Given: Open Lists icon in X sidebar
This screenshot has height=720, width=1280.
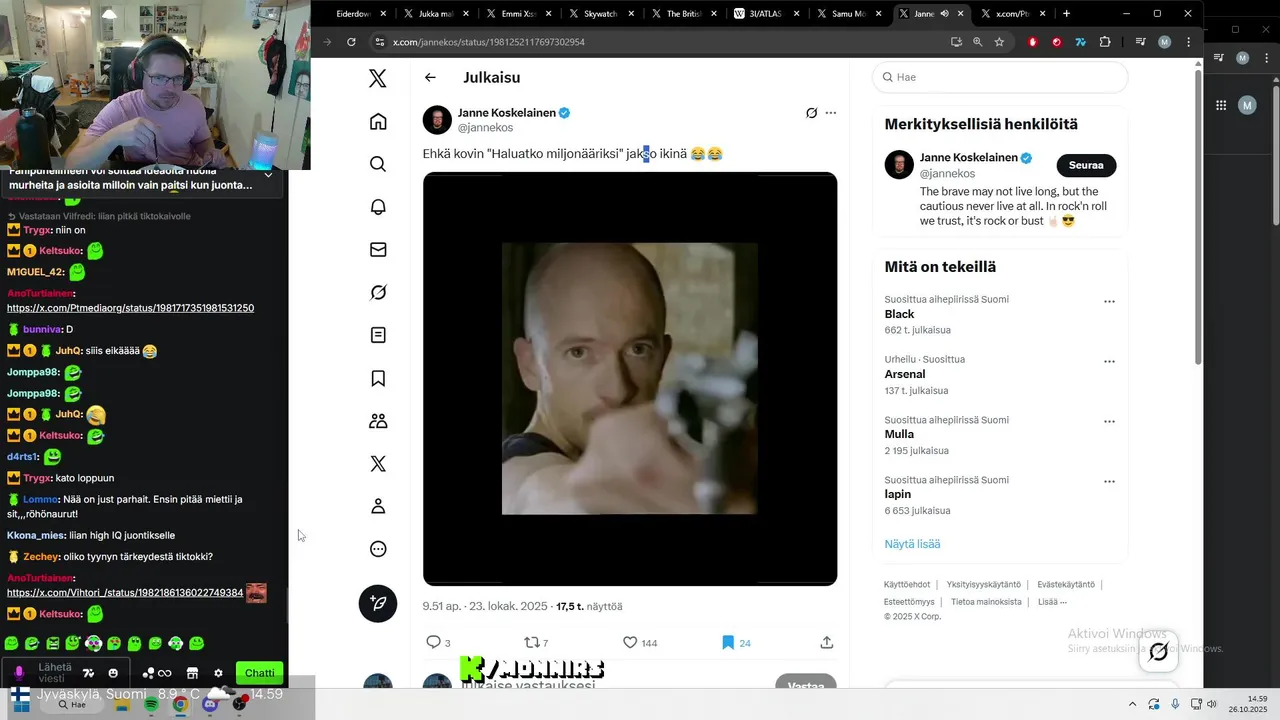Looking at the screenshot, I should [378, 335].
